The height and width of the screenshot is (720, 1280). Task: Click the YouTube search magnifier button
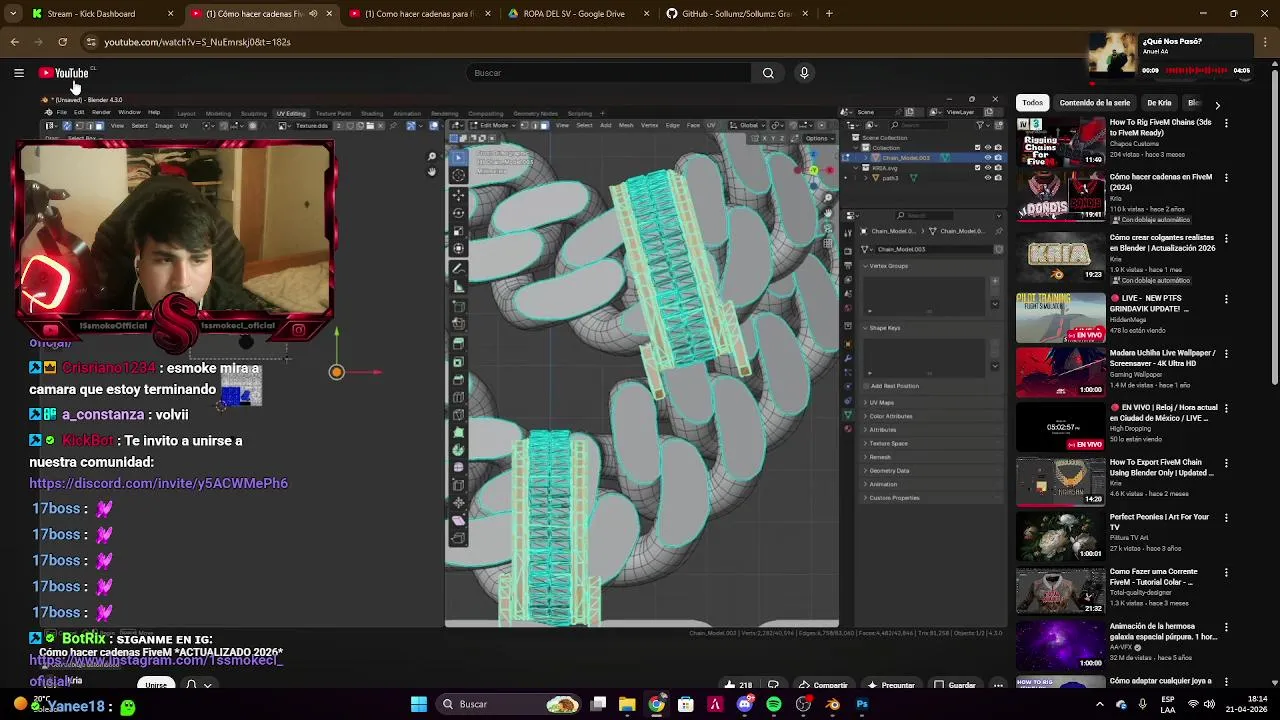(x=768, y=73)
